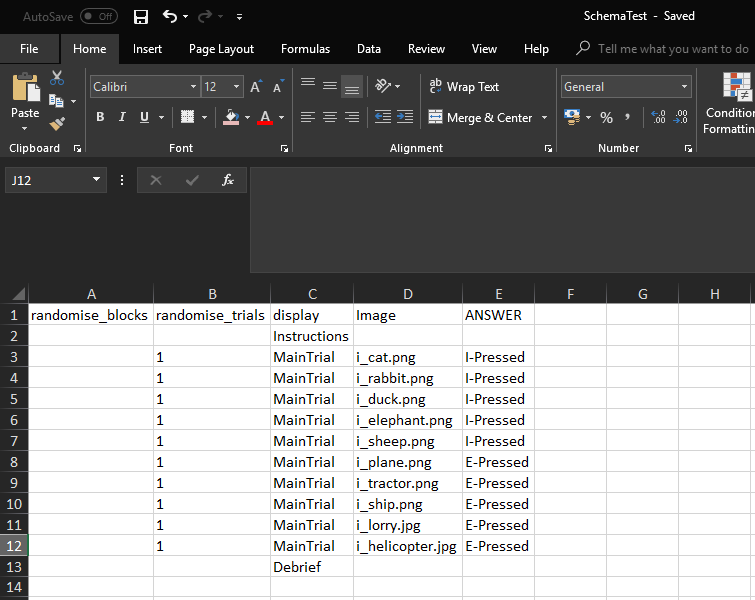This screenshot has height=600, width=755.
Task: Click the Save icon in title bar
Action: point(141,17)
